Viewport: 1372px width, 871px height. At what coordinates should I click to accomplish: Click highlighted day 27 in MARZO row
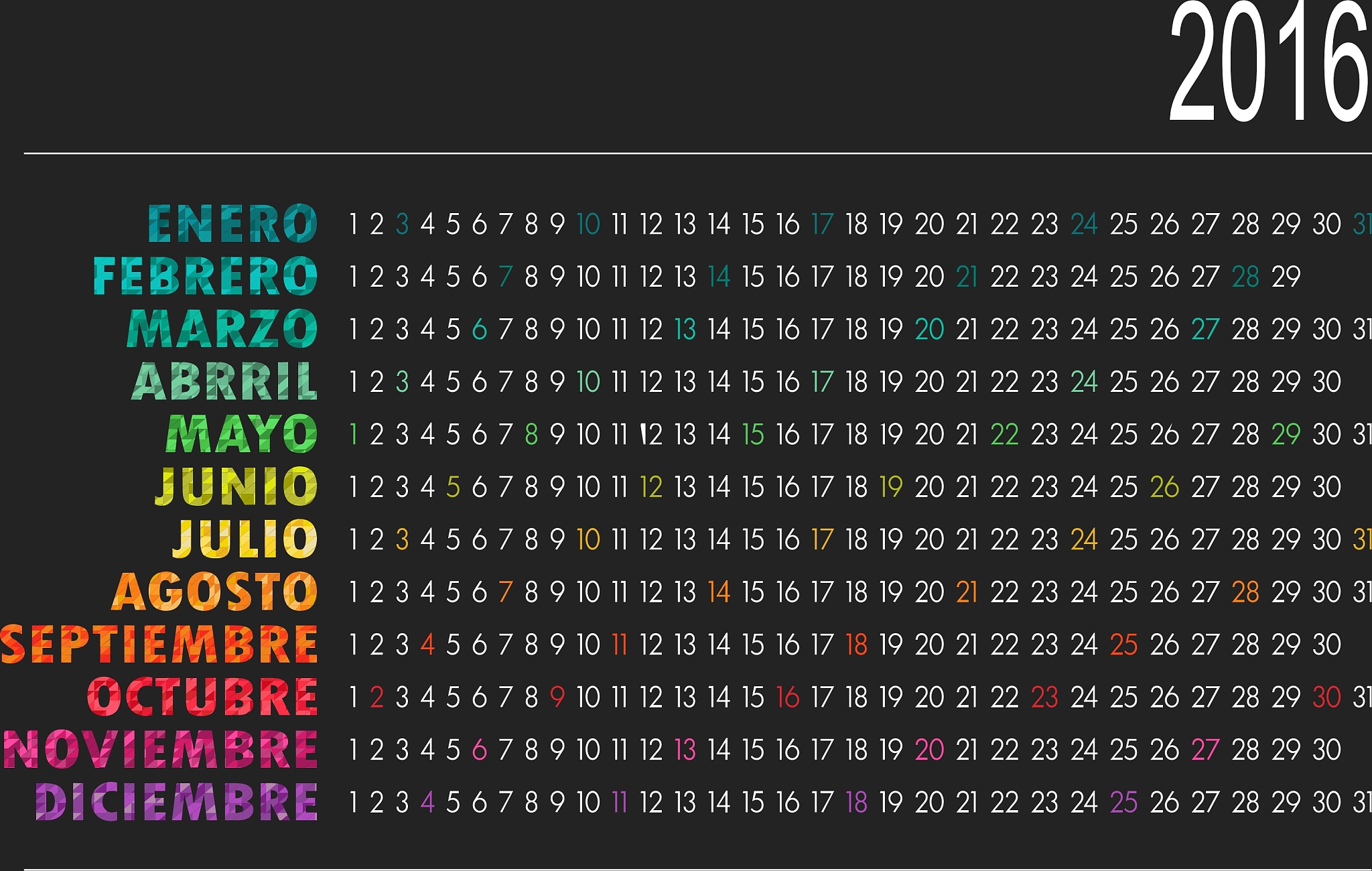point(1205,330)
